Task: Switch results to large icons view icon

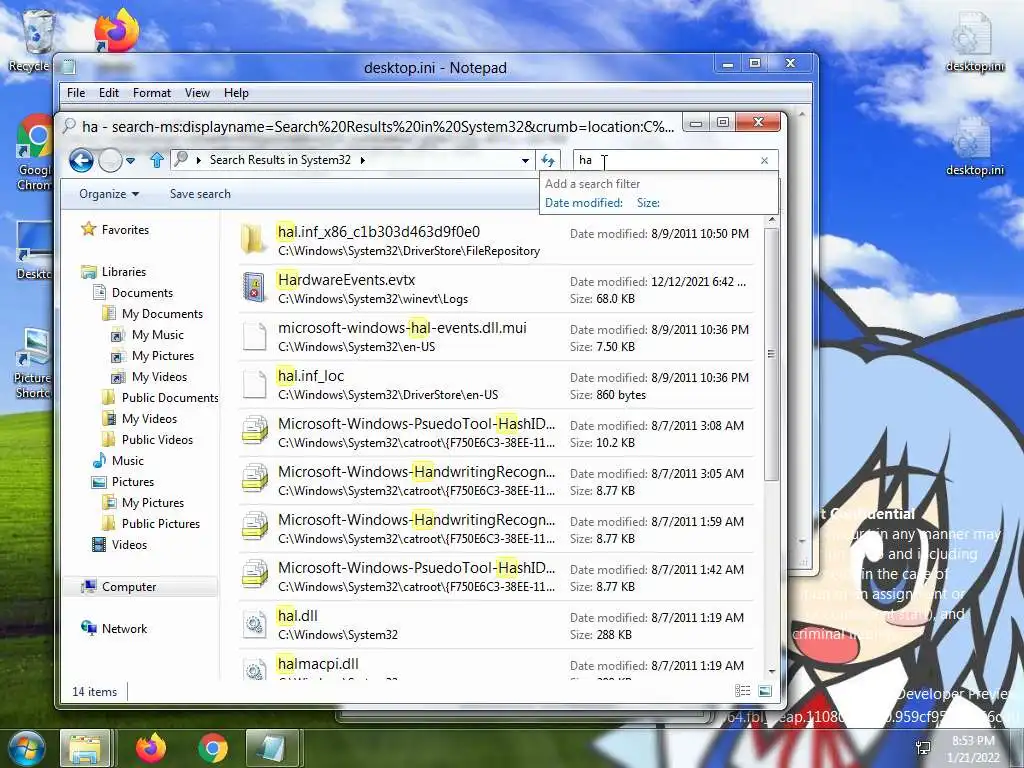Action: tap(765, 691)
